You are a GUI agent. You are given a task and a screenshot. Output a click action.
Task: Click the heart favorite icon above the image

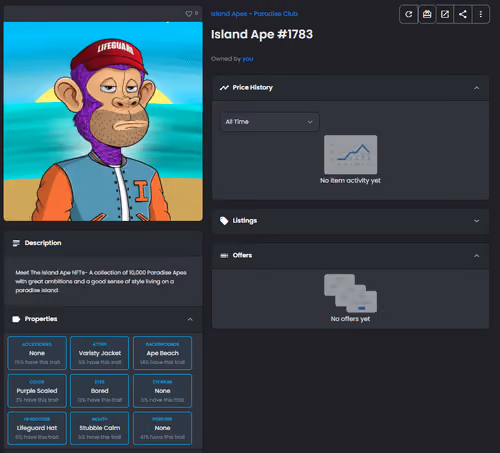pos(189,14)
